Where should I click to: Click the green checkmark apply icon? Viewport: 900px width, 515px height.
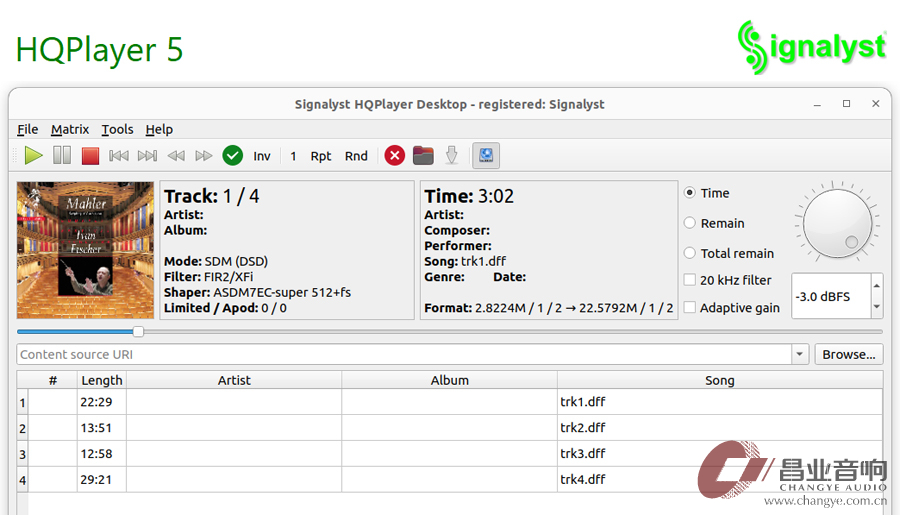point(232,156)
